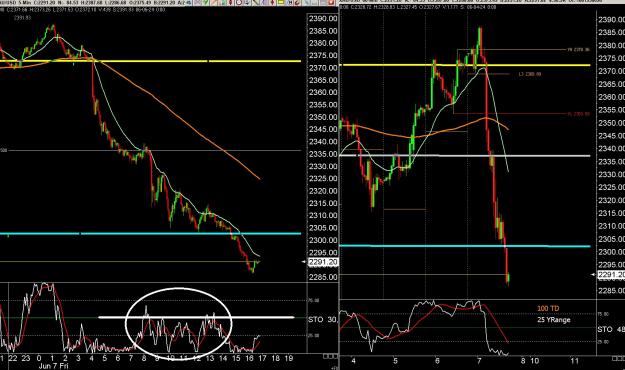Click the 25 YRange legend label
Image resolution: width=625 pixels, height=370 pixels.
pyautogui.click(x=554, y=320)
